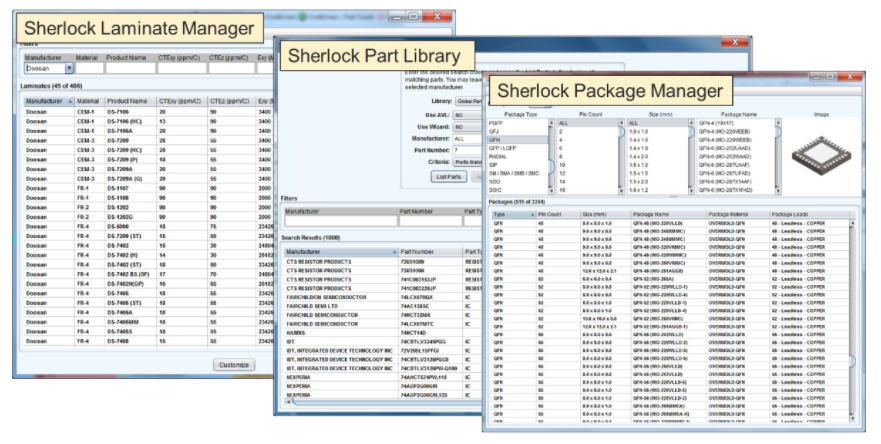Viewport: 881px width, 444px height.
Task: Select QFP / LQFP package type
Action: point(502,148)
